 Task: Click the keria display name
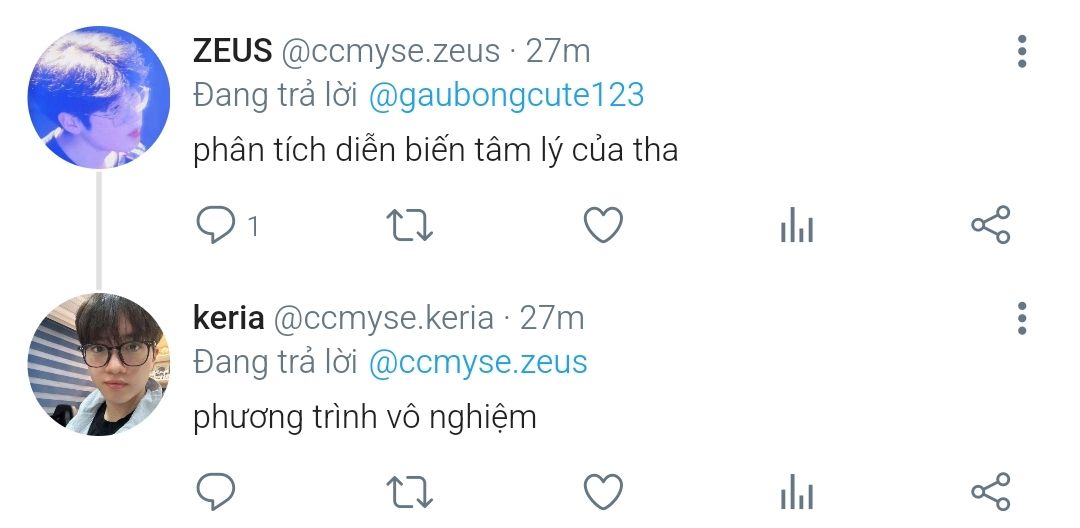[228, 318]
